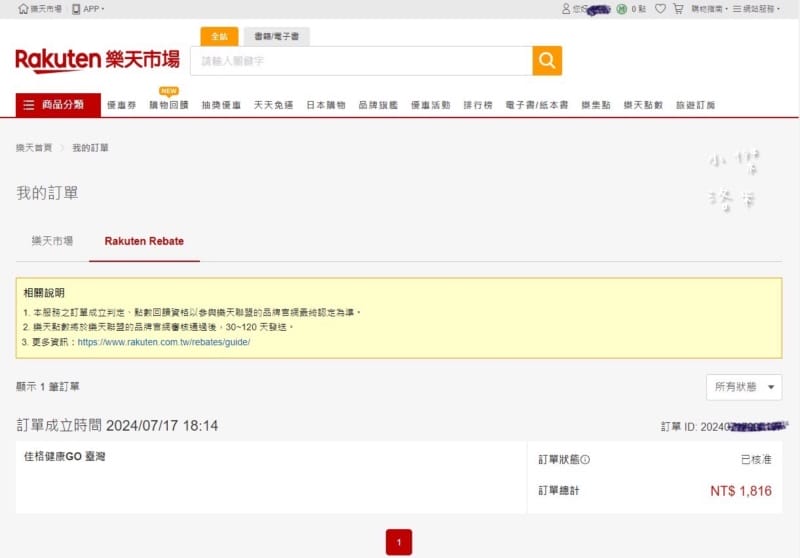
Task: Open 電子書/紙本書 in the navigation bar
Action: point(537,105)
